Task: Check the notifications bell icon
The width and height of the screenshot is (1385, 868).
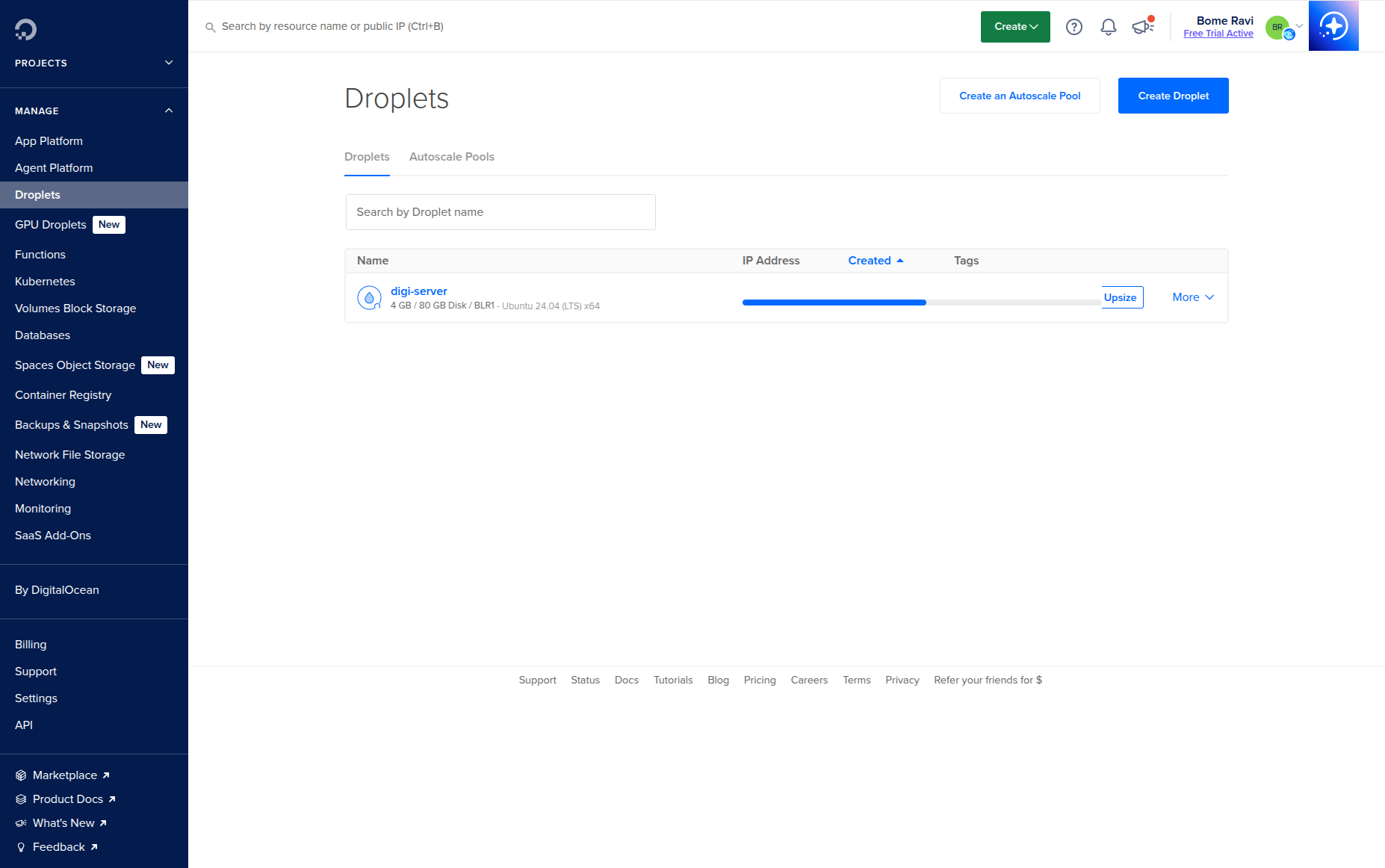Action: click(1108, 26)
